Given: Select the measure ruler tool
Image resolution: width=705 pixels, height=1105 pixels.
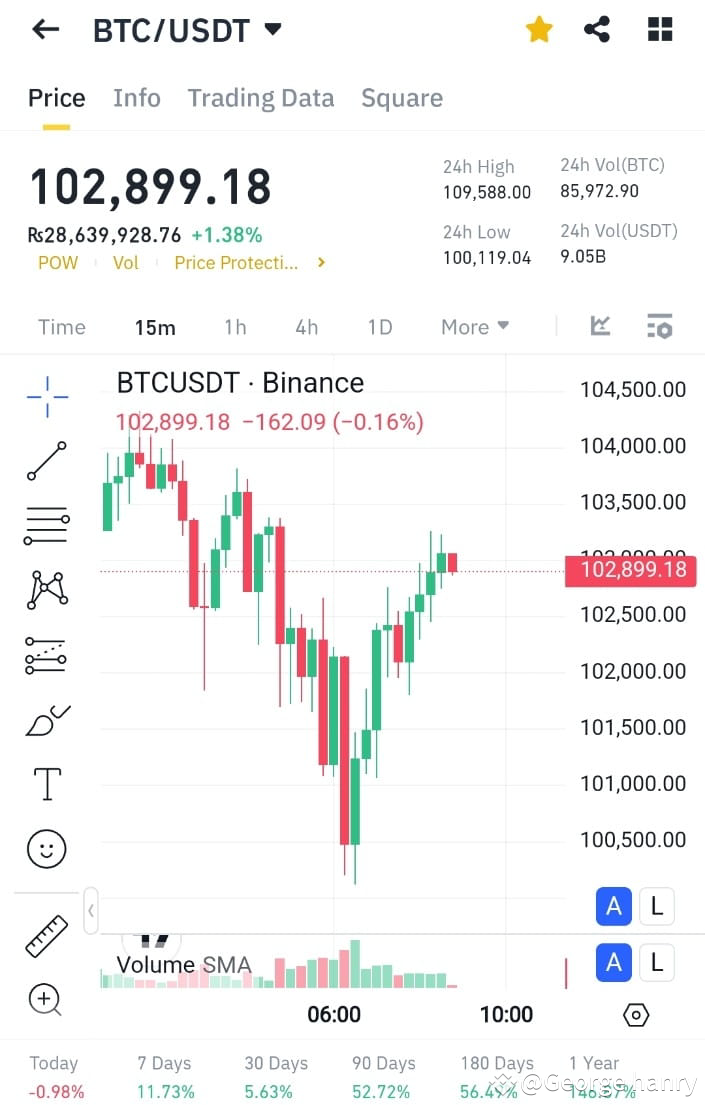Looking at the screenshot, I should coord(46,934).
